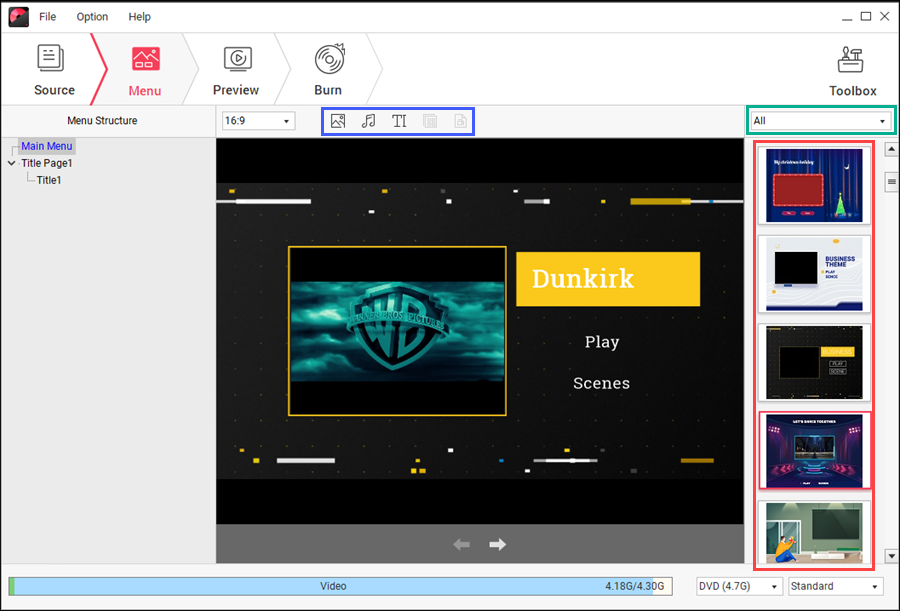Click the background image customization icon

[338, 121]
